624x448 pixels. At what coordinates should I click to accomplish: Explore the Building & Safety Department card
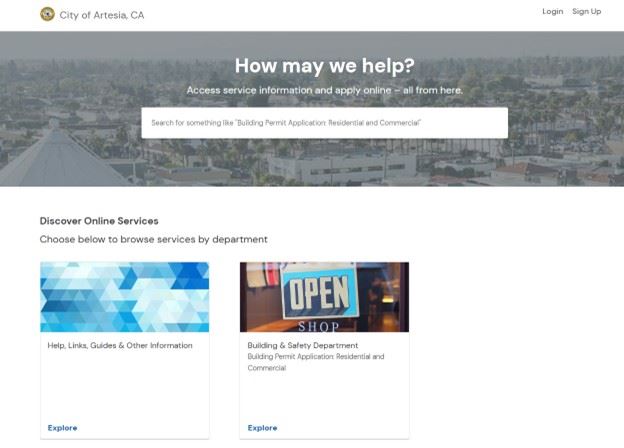pos(262,428)
